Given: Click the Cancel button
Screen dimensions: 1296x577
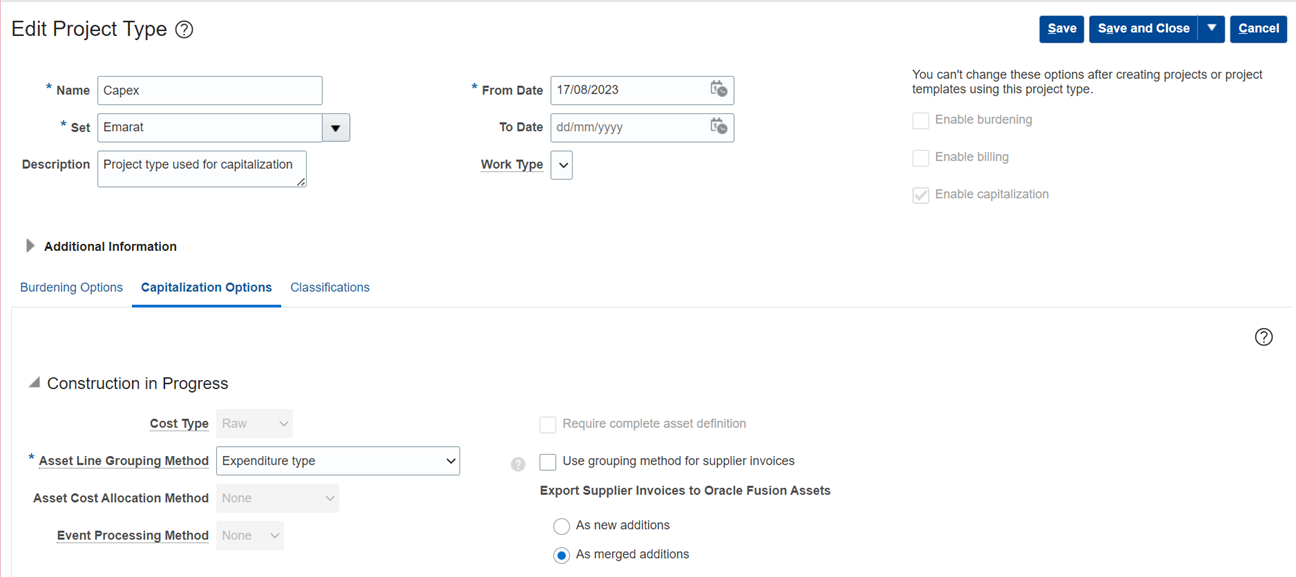Looking at the screenshot, I should coord(1258,29).
